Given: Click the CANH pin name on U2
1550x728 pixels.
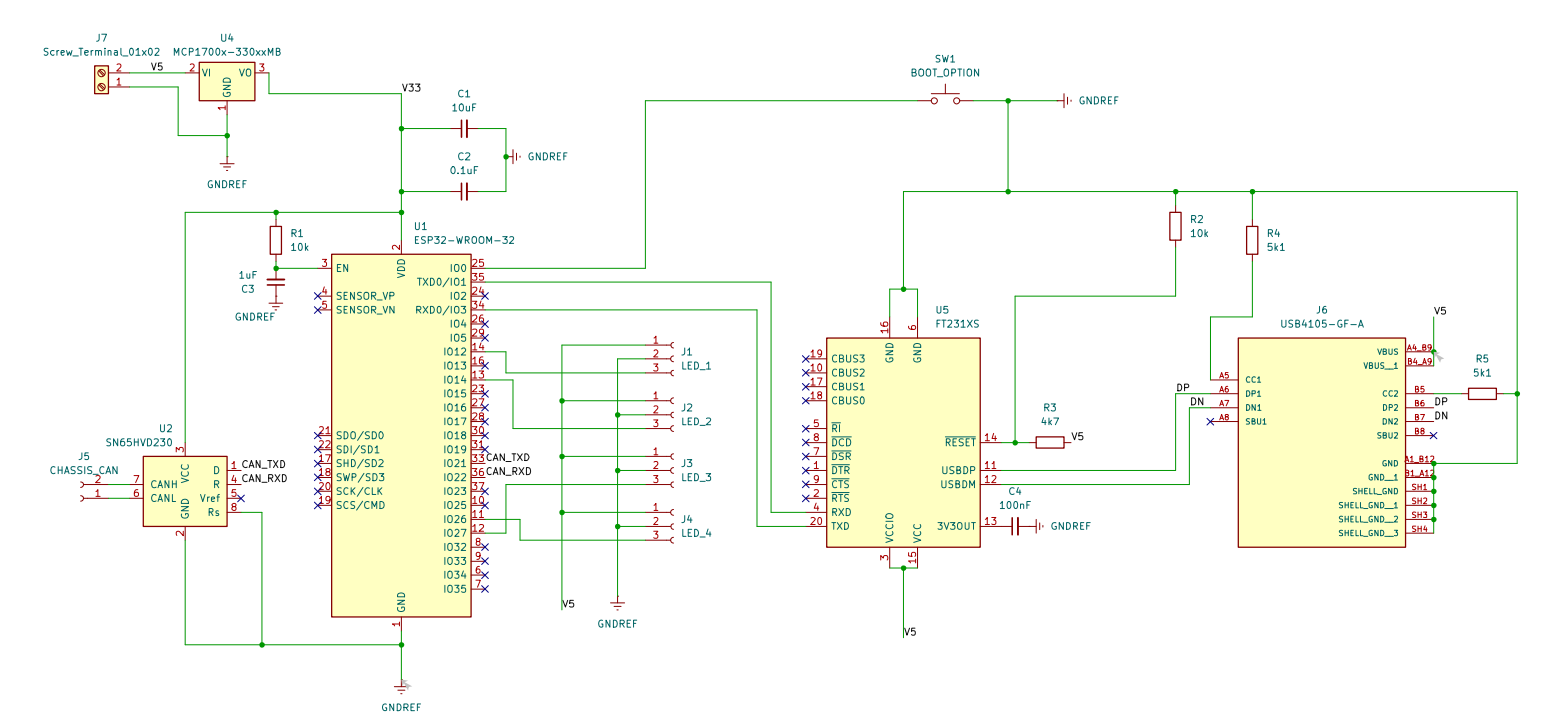Looking at the screenshot, I should pyautogui.click(x=164, y=484).
